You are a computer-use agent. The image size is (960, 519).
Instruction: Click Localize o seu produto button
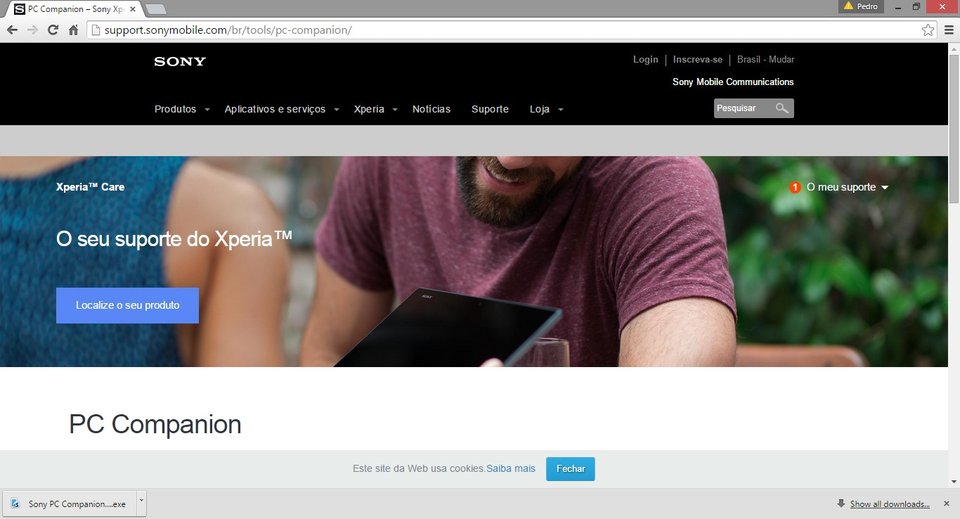point(127,305)
